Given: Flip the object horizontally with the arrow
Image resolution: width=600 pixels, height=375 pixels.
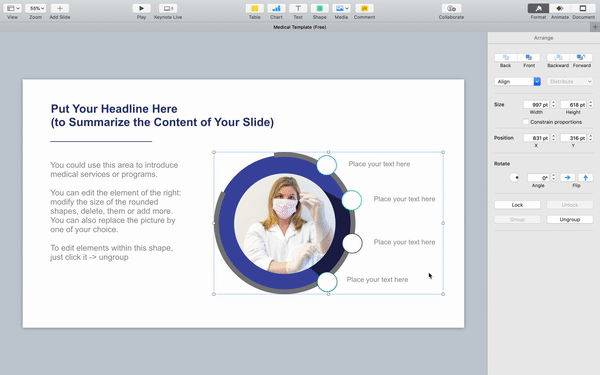Looking at the screenshot, I should click(567, 178).
